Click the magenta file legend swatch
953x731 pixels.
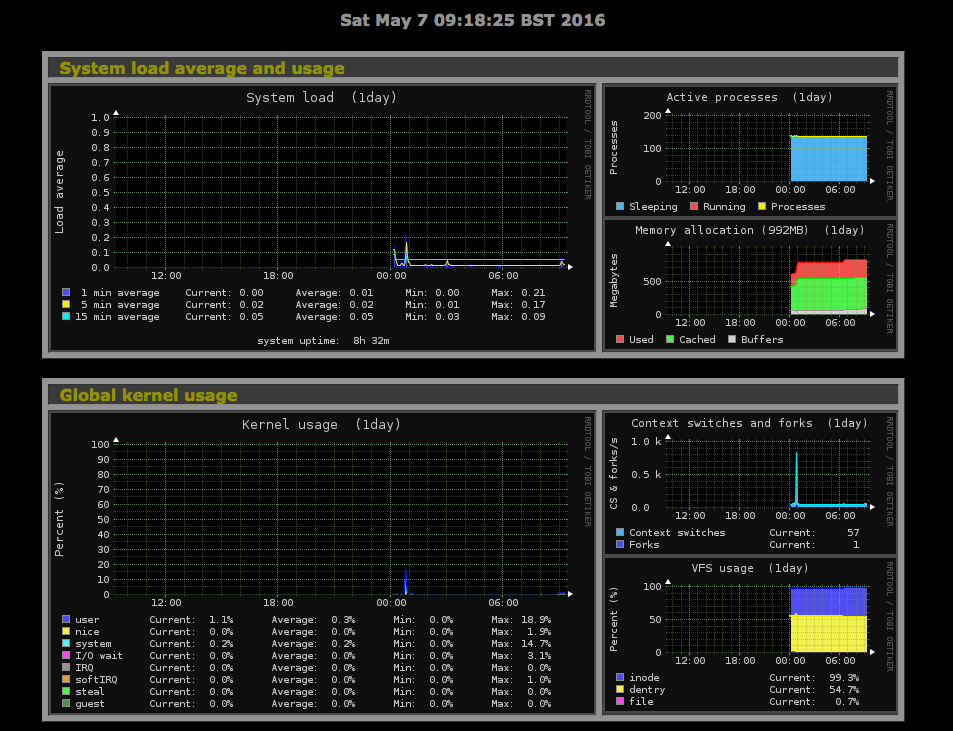[x=620, y=701]
